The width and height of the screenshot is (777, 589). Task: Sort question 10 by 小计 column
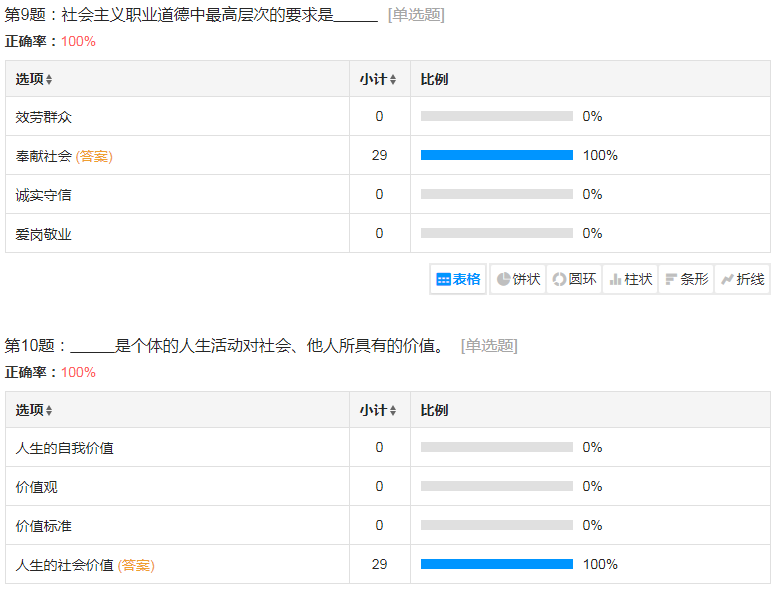tap(378, 410)
